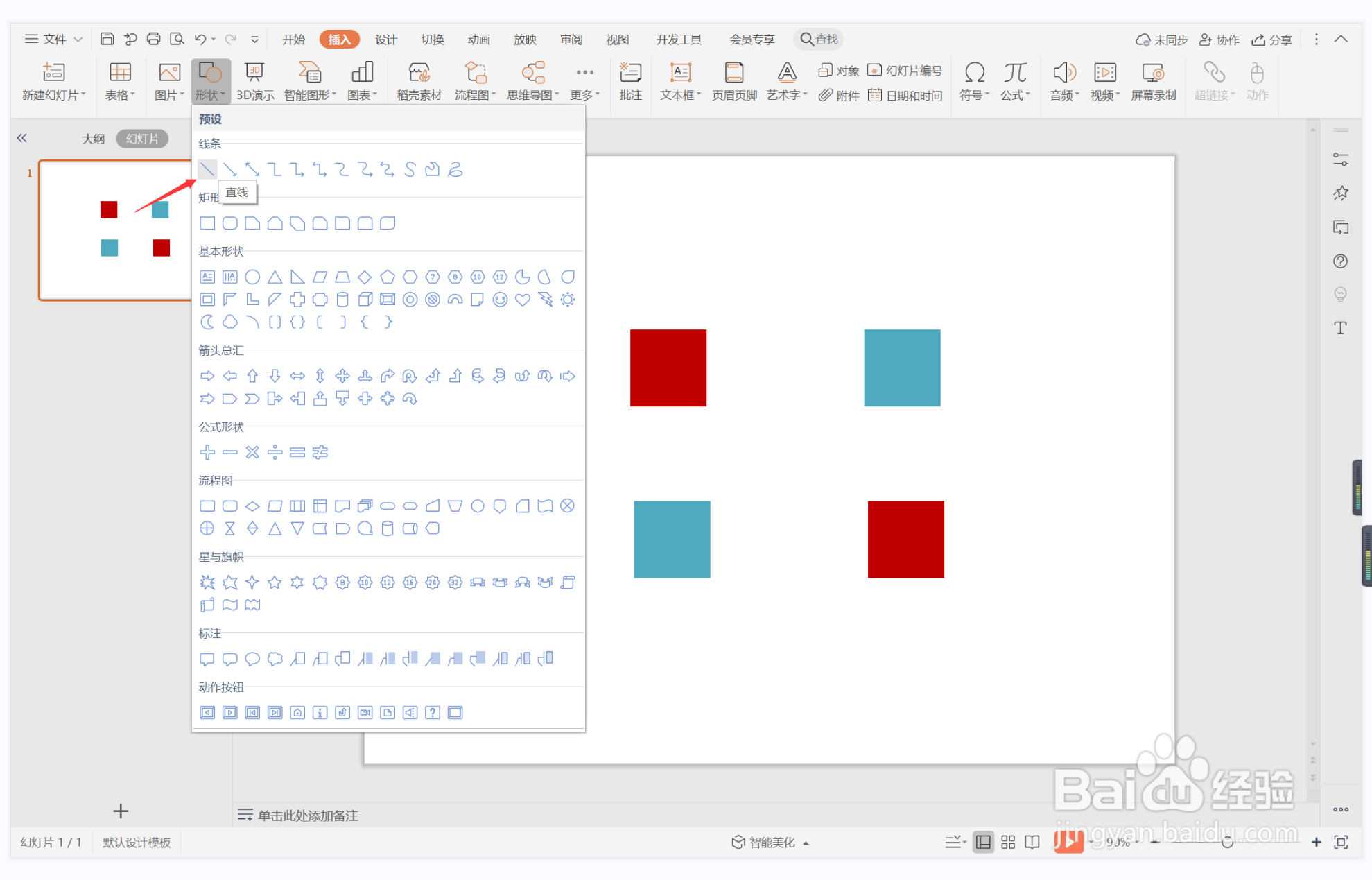Click the 未同步 sync status
The image size is (1372, 880).
(x=1161, y=40)
